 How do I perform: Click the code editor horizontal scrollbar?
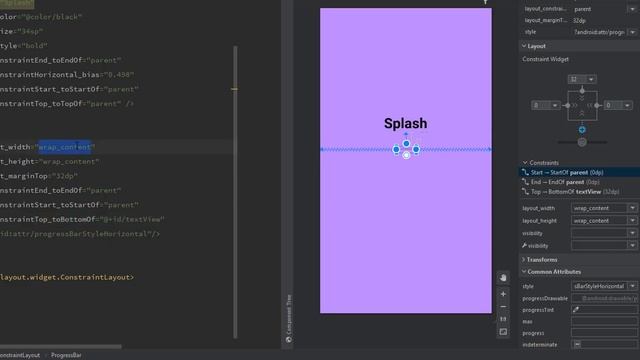pos(60,347)
